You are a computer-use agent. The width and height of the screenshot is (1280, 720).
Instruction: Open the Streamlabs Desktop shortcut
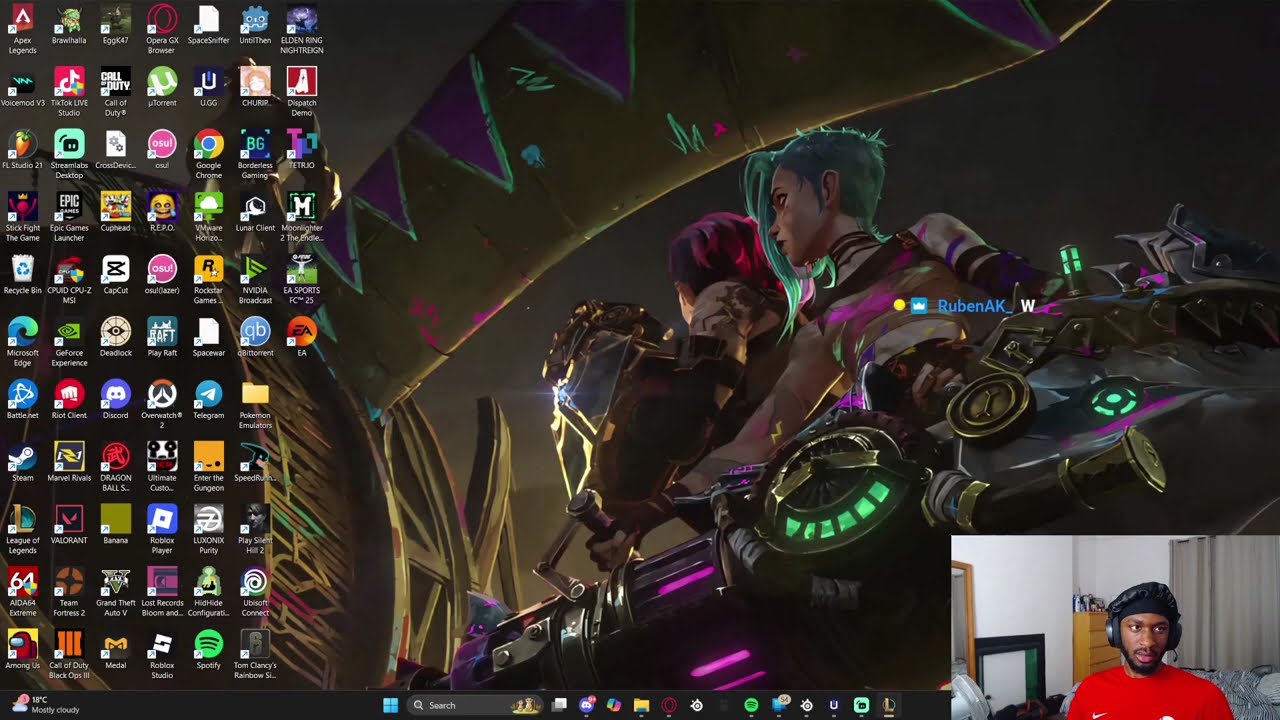69,155
